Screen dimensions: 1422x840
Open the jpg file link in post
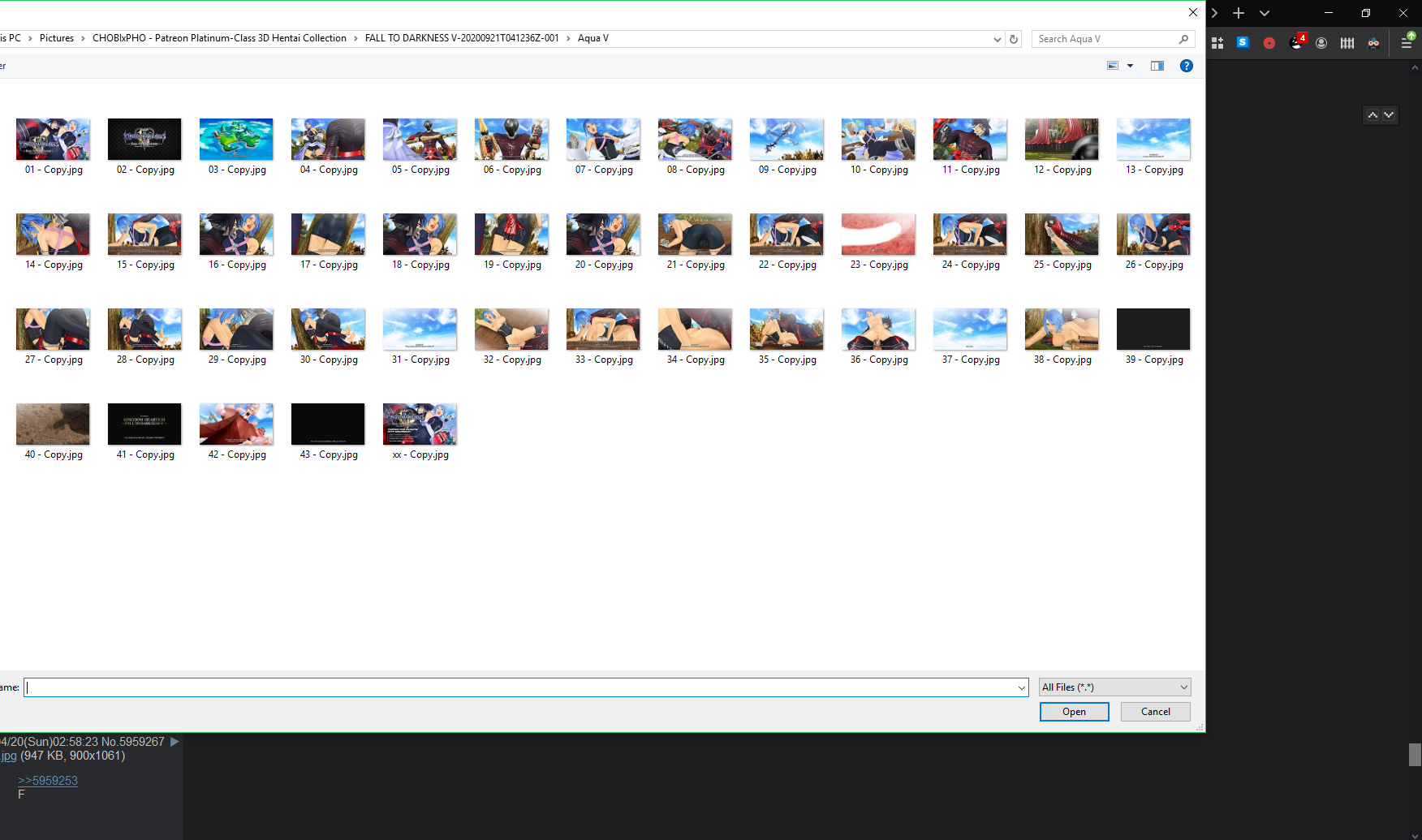[9, 756]
